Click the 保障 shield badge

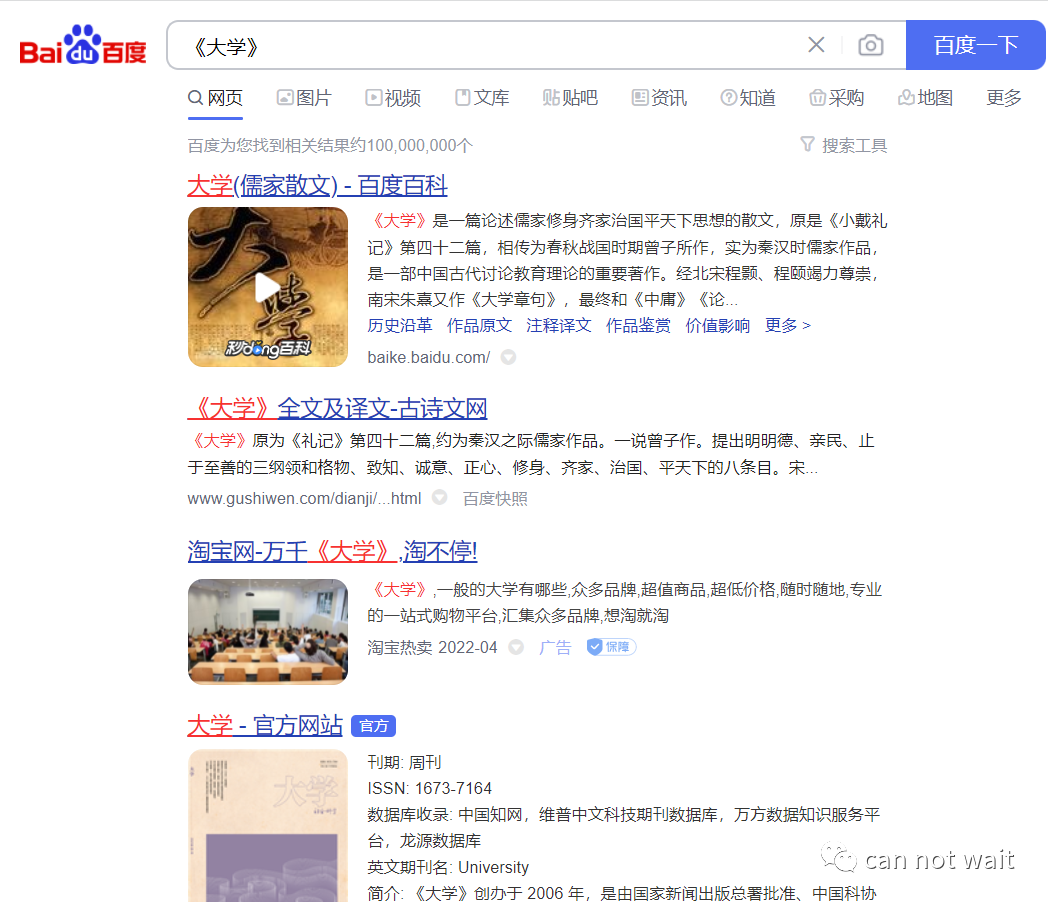[611, 647]
